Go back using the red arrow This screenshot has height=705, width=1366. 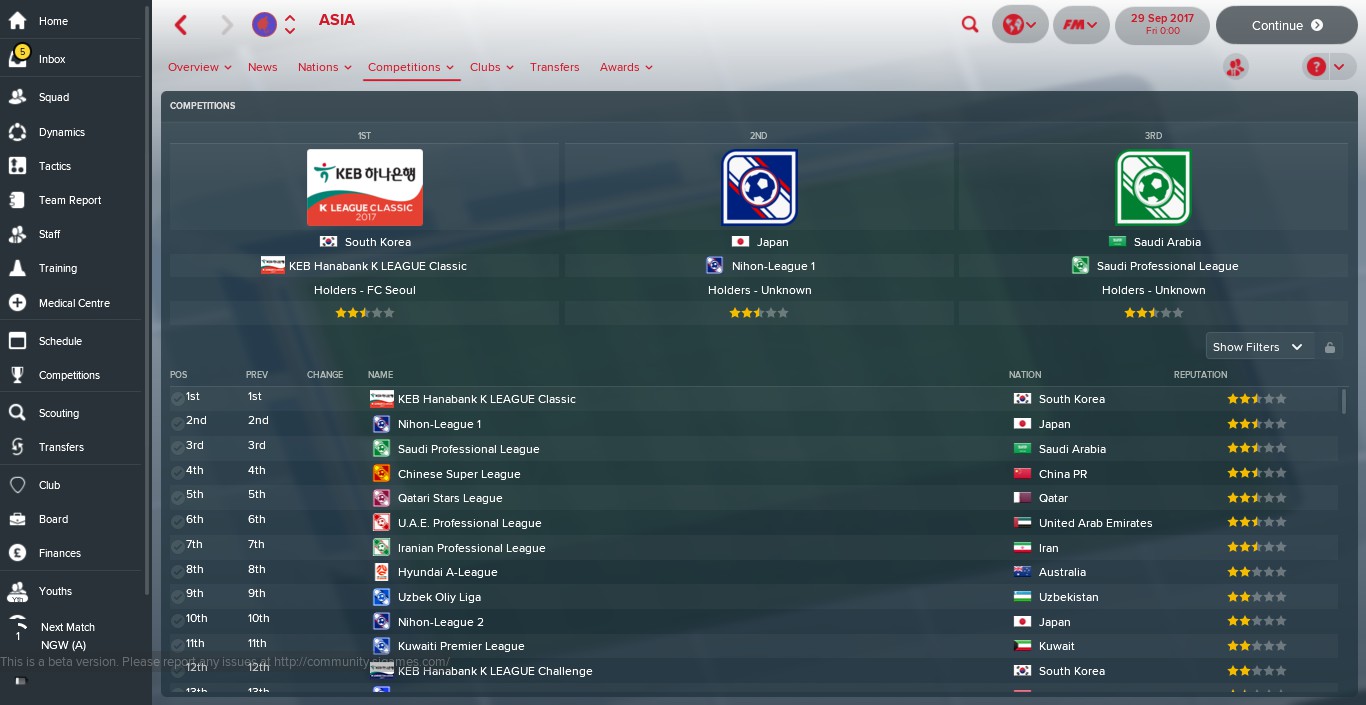181,25
